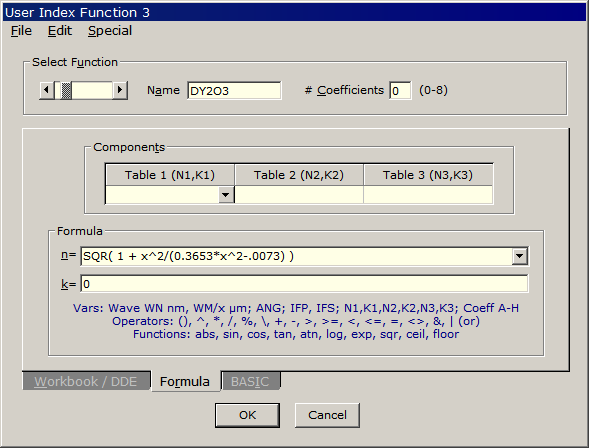Switch to the BASIC tab

point(251,381)
